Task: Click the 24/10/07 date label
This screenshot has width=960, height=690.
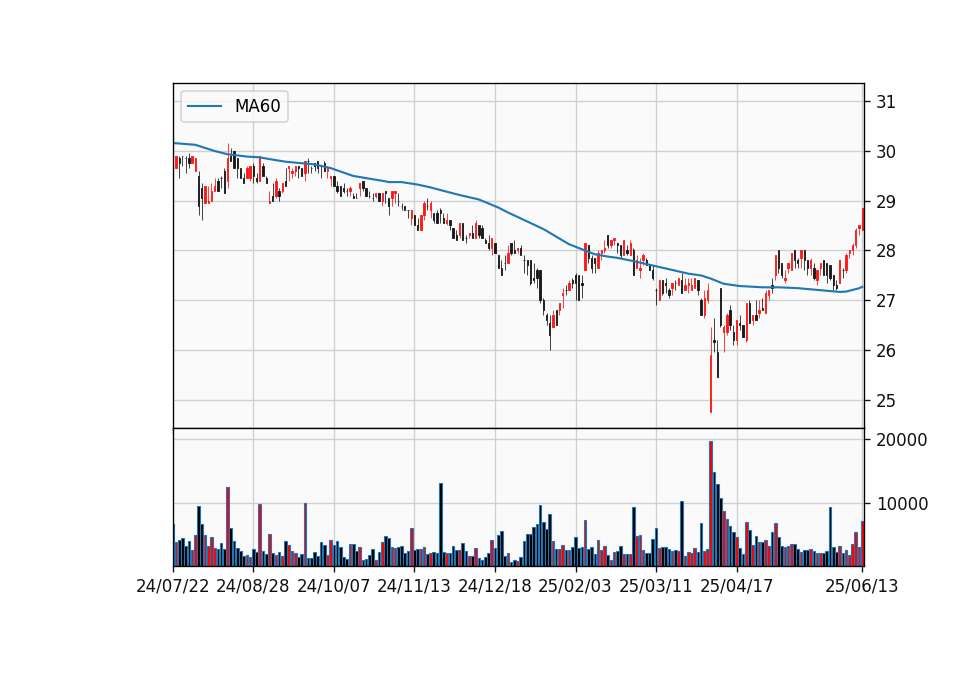Action: (334, 586)
